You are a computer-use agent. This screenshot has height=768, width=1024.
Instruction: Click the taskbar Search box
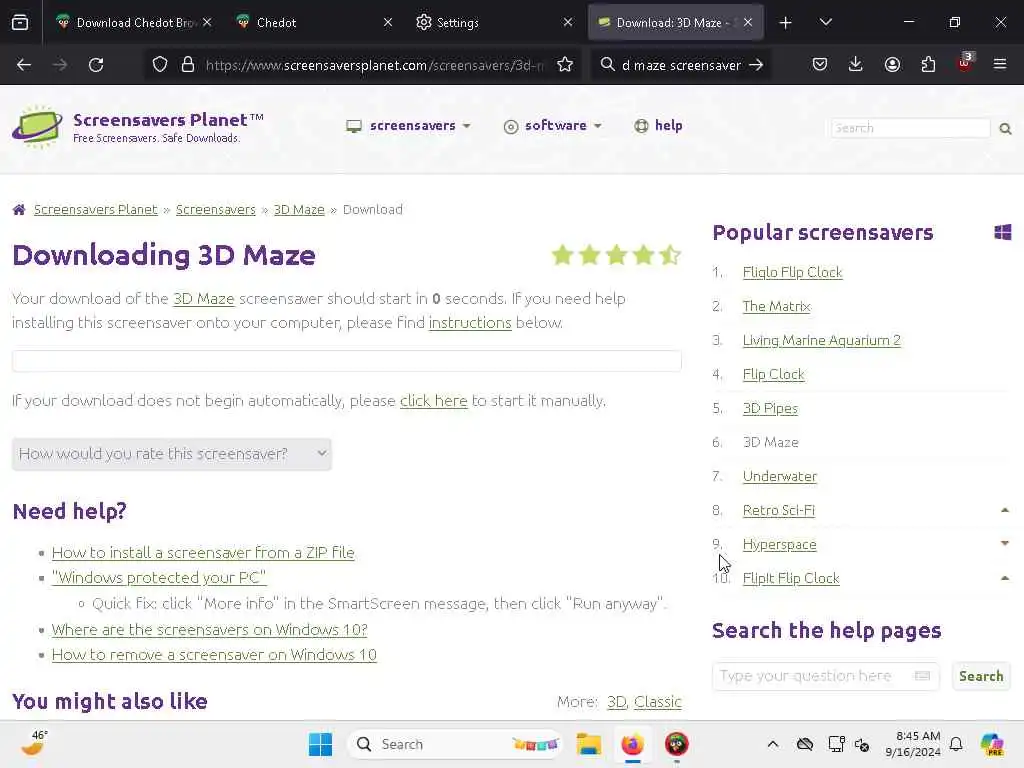coord(455,744)
